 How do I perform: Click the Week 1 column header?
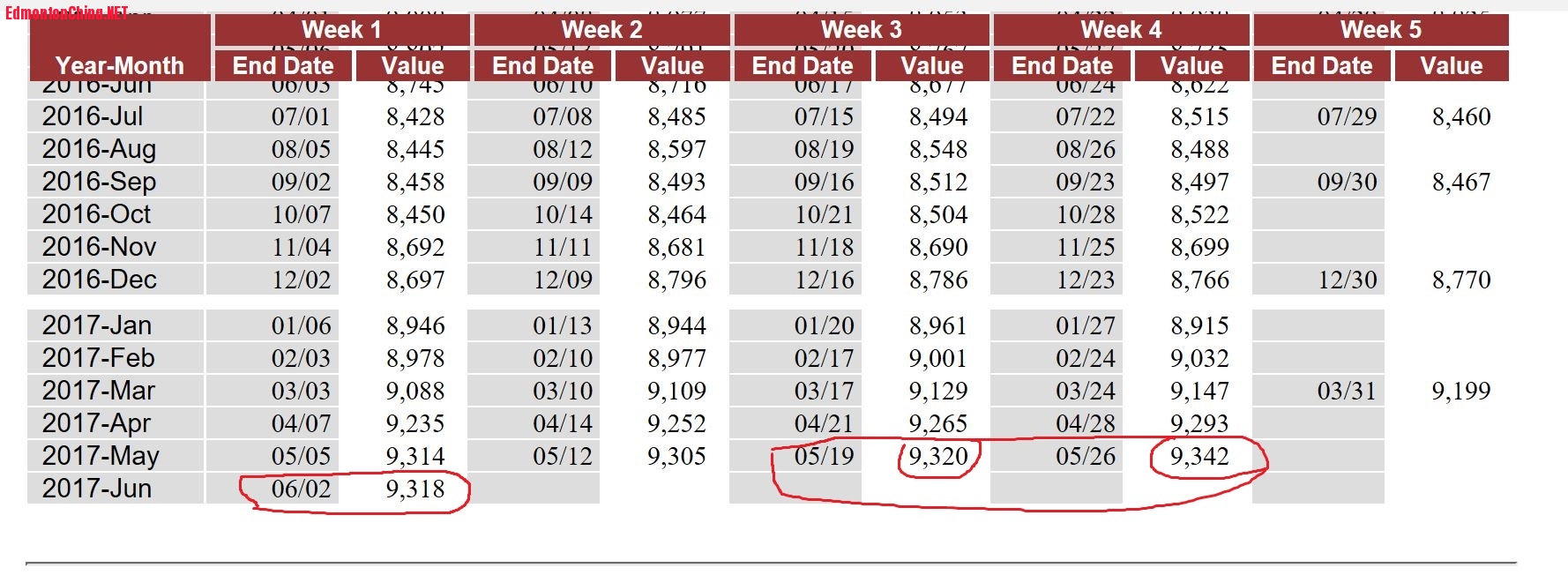tap(341, 29)
